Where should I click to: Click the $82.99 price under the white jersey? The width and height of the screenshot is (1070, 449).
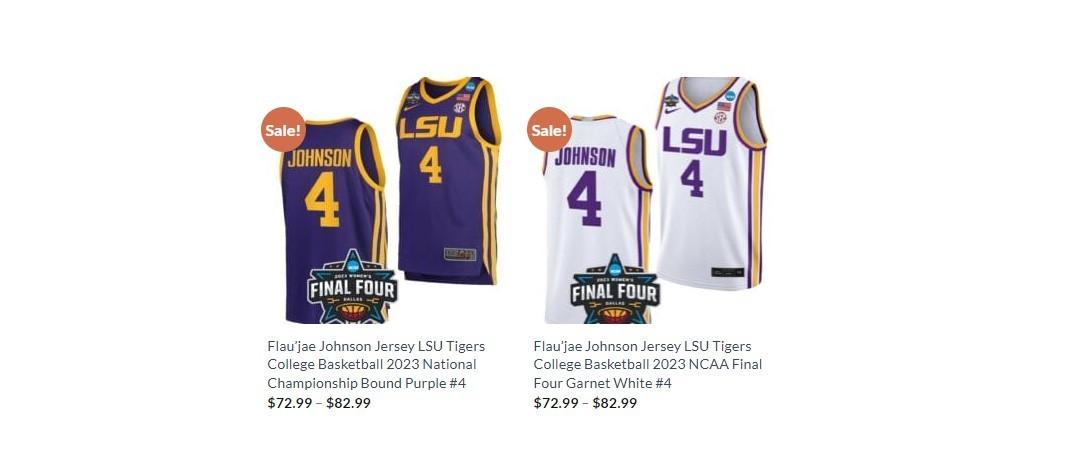point(615,403)
